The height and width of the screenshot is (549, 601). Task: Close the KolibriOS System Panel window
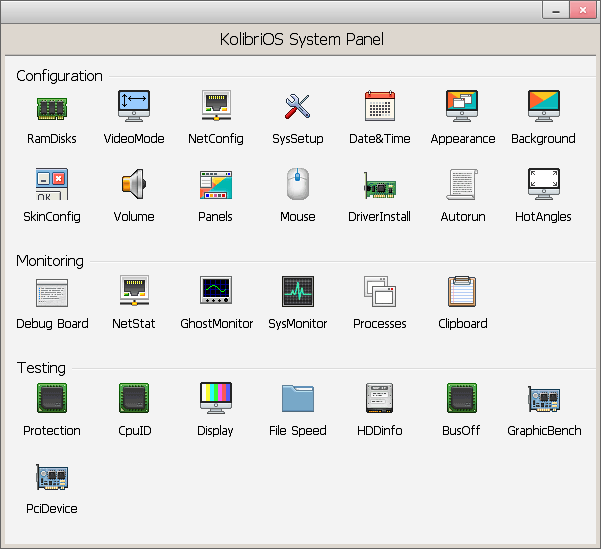583,9
